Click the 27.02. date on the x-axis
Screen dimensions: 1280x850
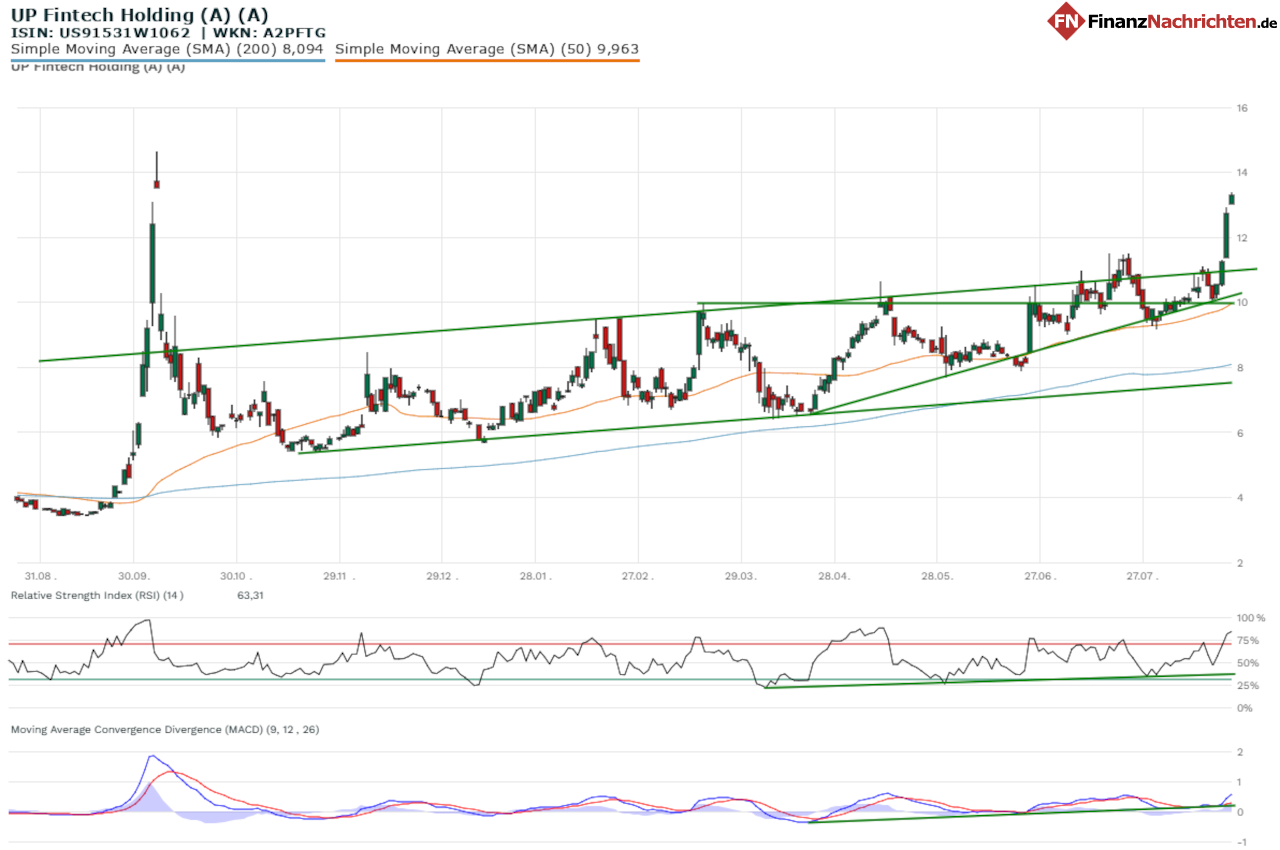tap(637, 577)
